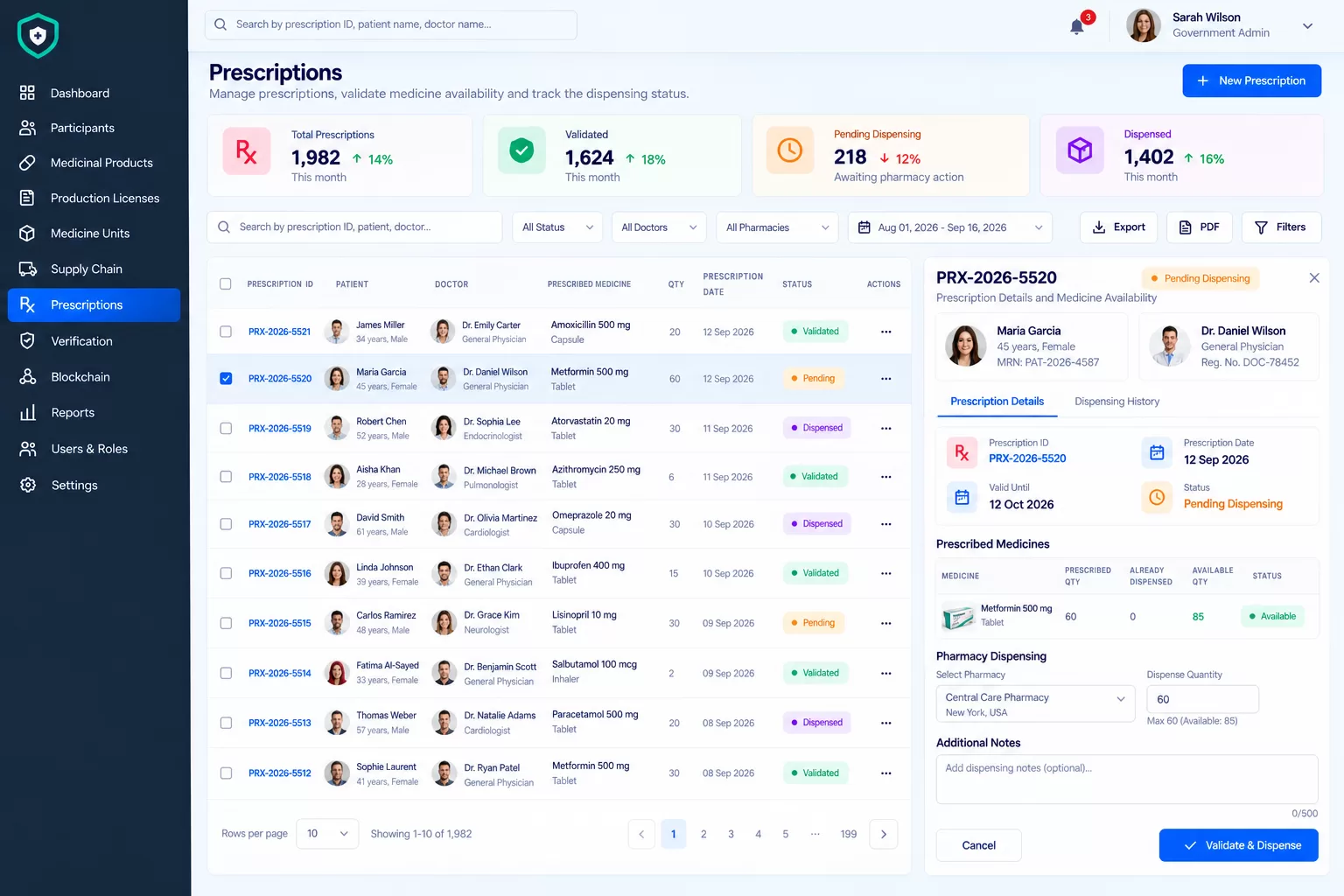Switch to Dispensing History tab
This screenshot has width=1344, height=896.
click(x=1116, y=402)
